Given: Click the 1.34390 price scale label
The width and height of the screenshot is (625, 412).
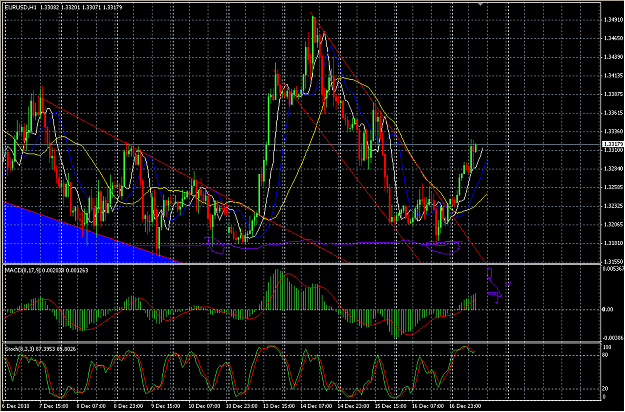Looking at the screenshot, I should pos(612,57).
